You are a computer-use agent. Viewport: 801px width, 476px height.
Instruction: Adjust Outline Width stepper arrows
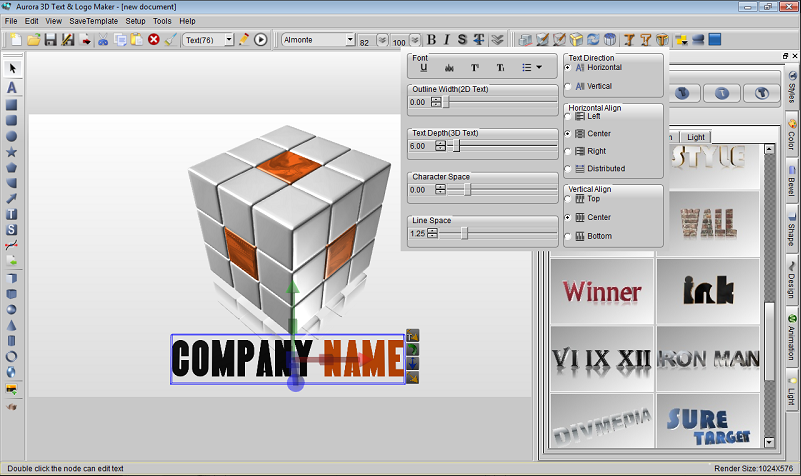coord(436,102)
